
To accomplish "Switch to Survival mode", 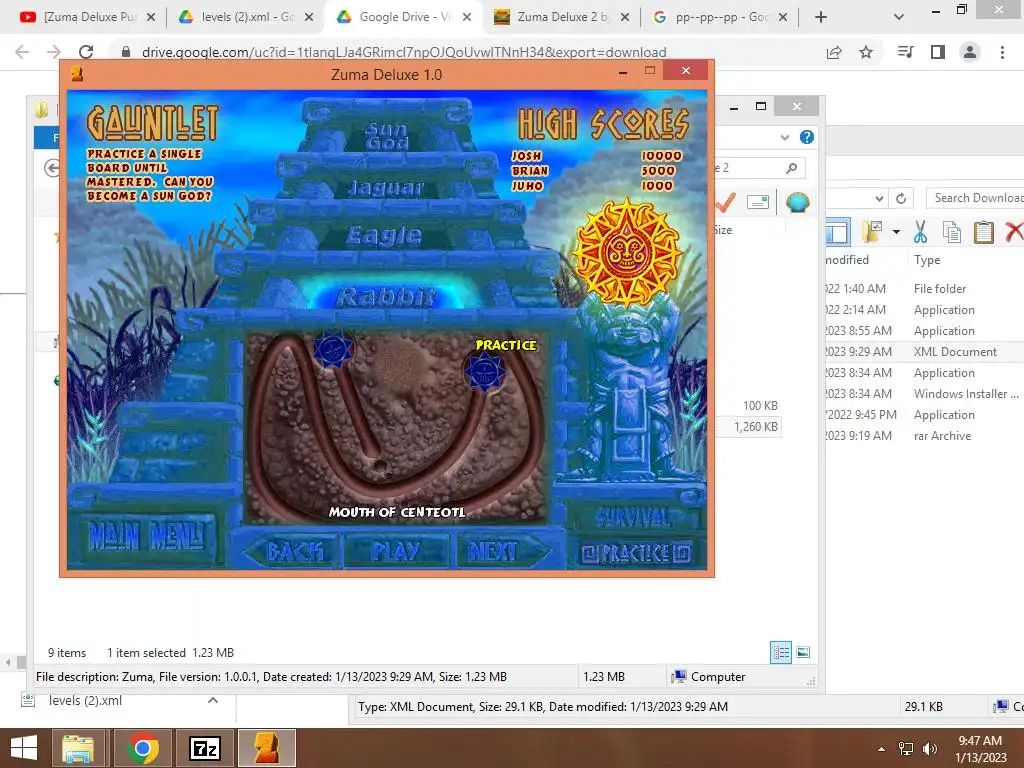I will 632,518.
